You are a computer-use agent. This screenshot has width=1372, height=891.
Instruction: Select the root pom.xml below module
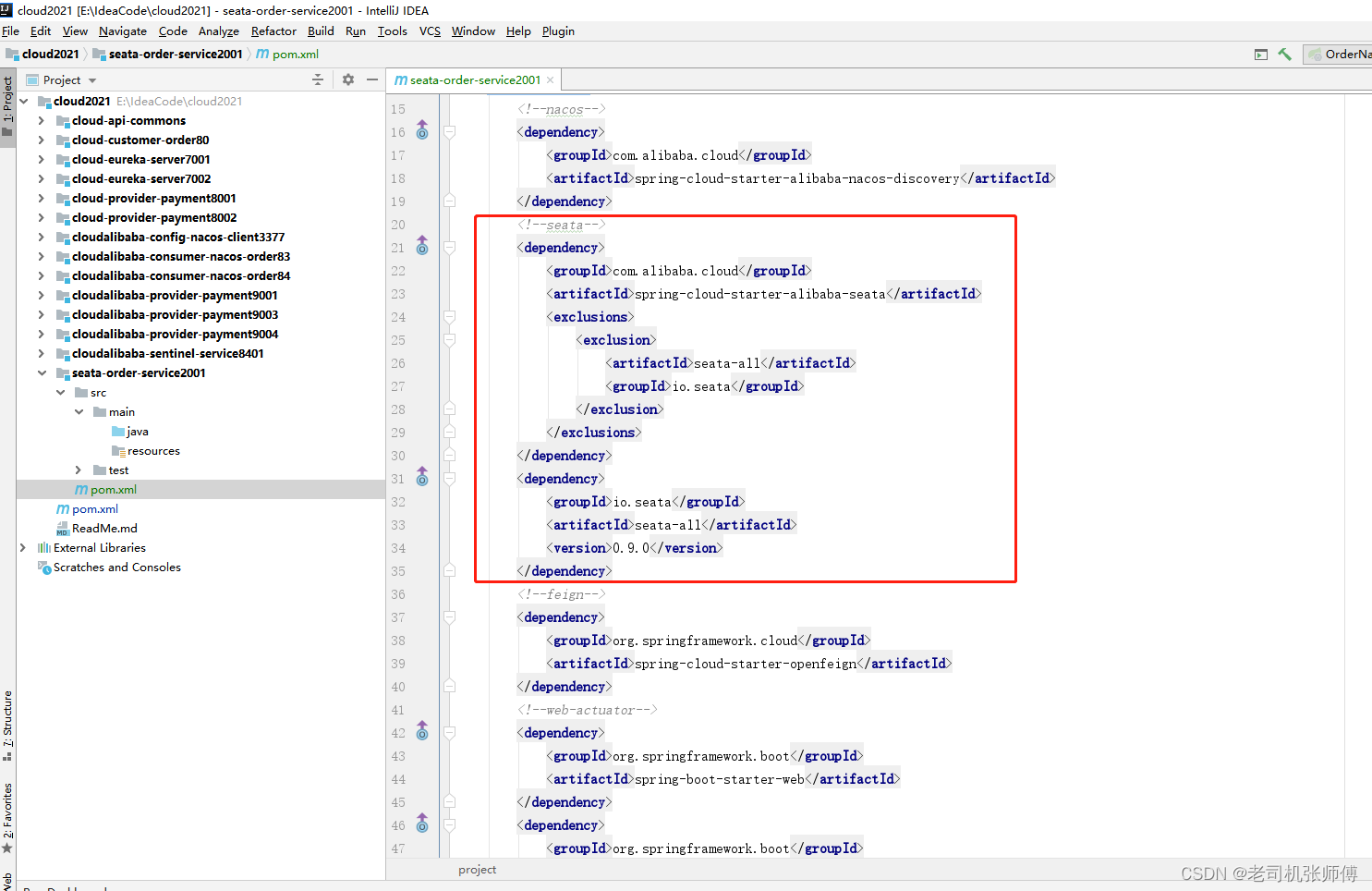[x=95, y=509]
